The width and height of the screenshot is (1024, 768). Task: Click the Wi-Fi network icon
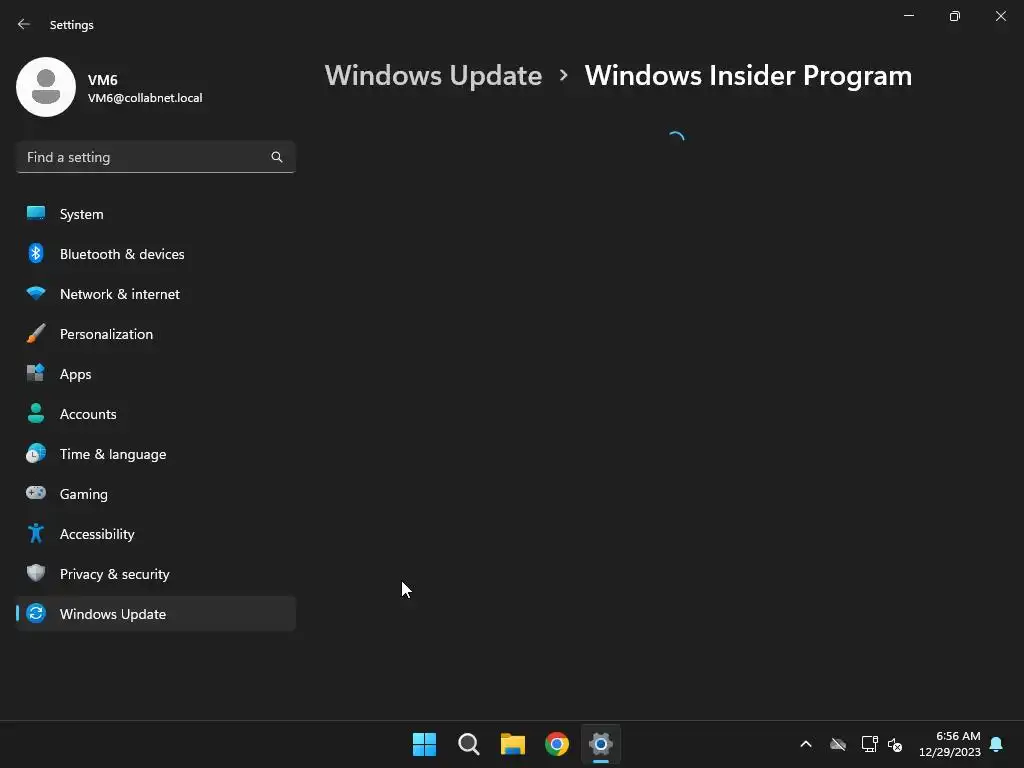36,293
